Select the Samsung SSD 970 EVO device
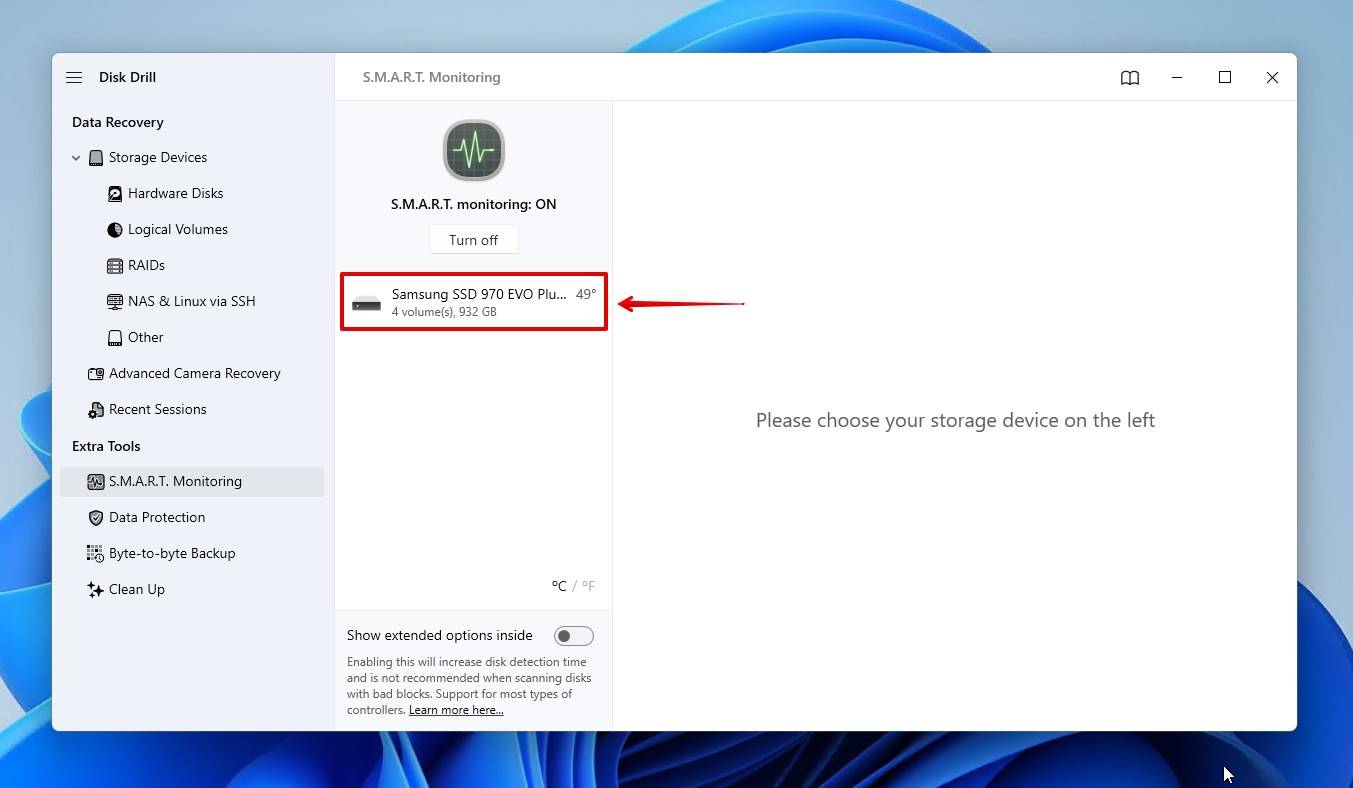 pyautogui.click(x=473, y=301)
